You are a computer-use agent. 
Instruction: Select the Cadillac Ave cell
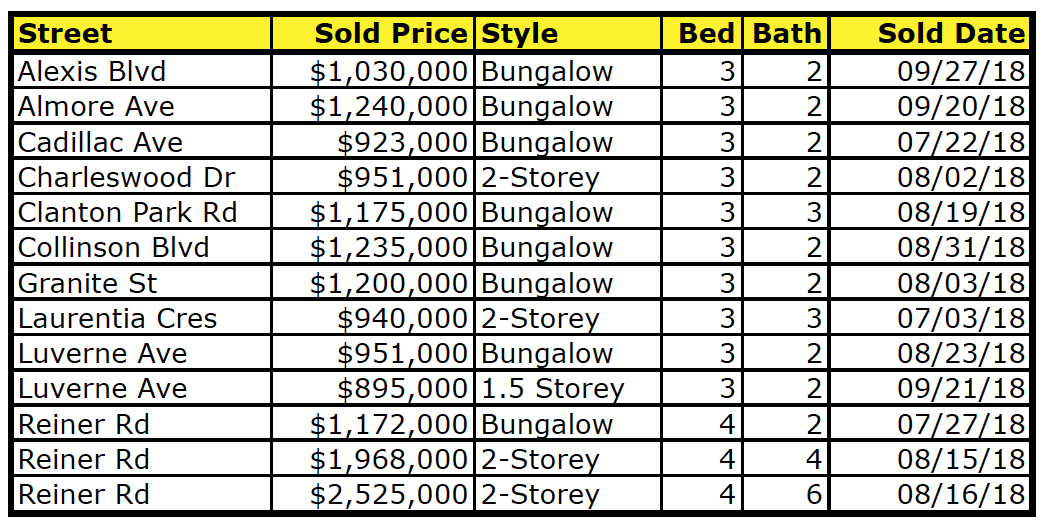(143, 142)
